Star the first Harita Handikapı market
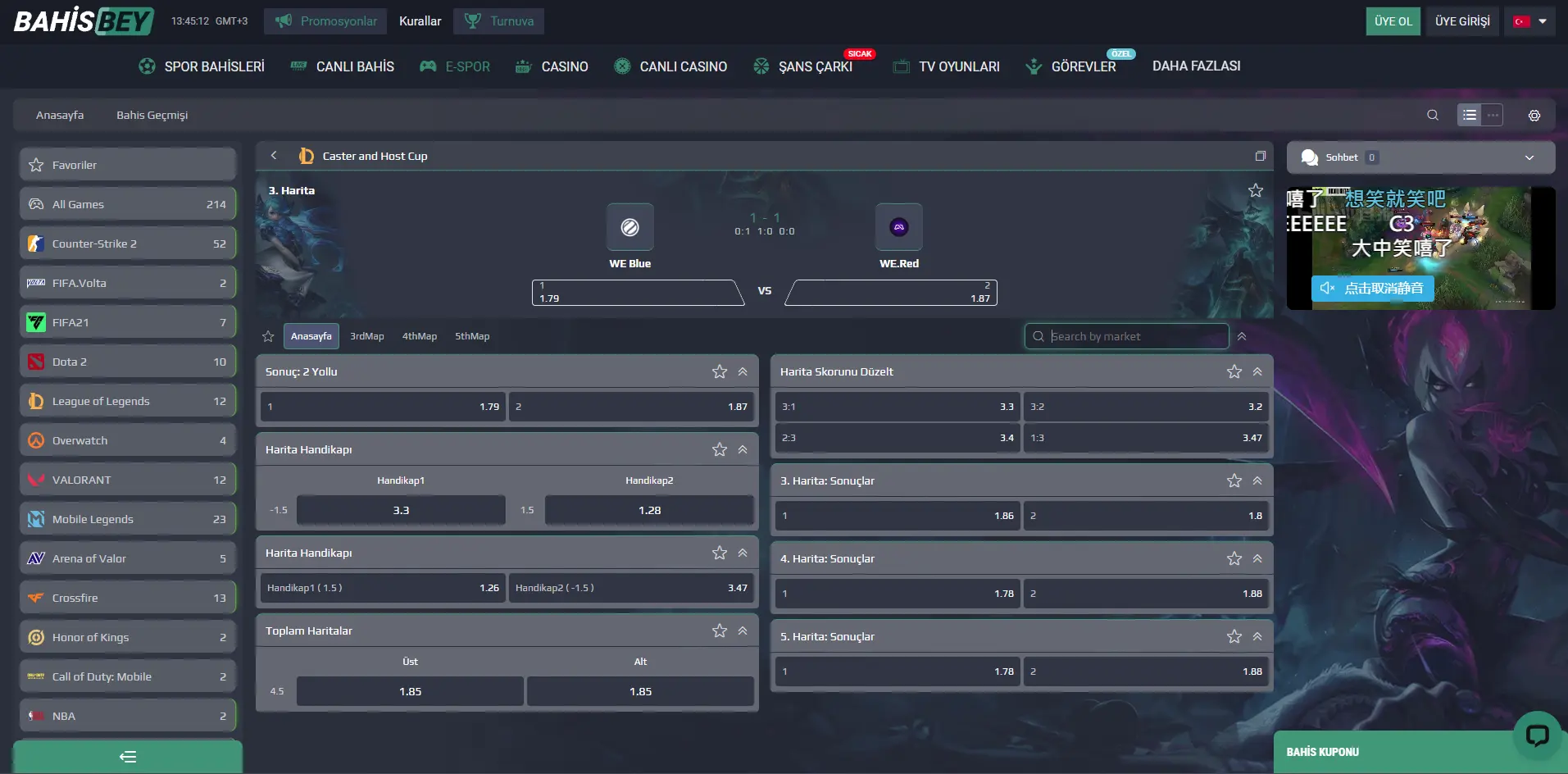This screenshot has height=774, width=1568. [720, 449]
